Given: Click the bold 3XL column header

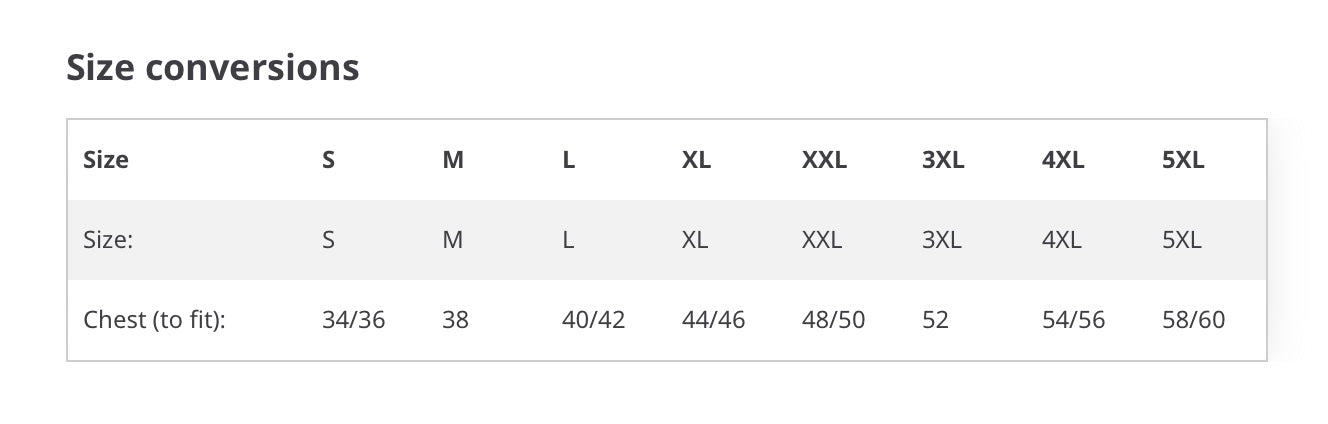Looking at the screenshot, I should pos(943,160).
